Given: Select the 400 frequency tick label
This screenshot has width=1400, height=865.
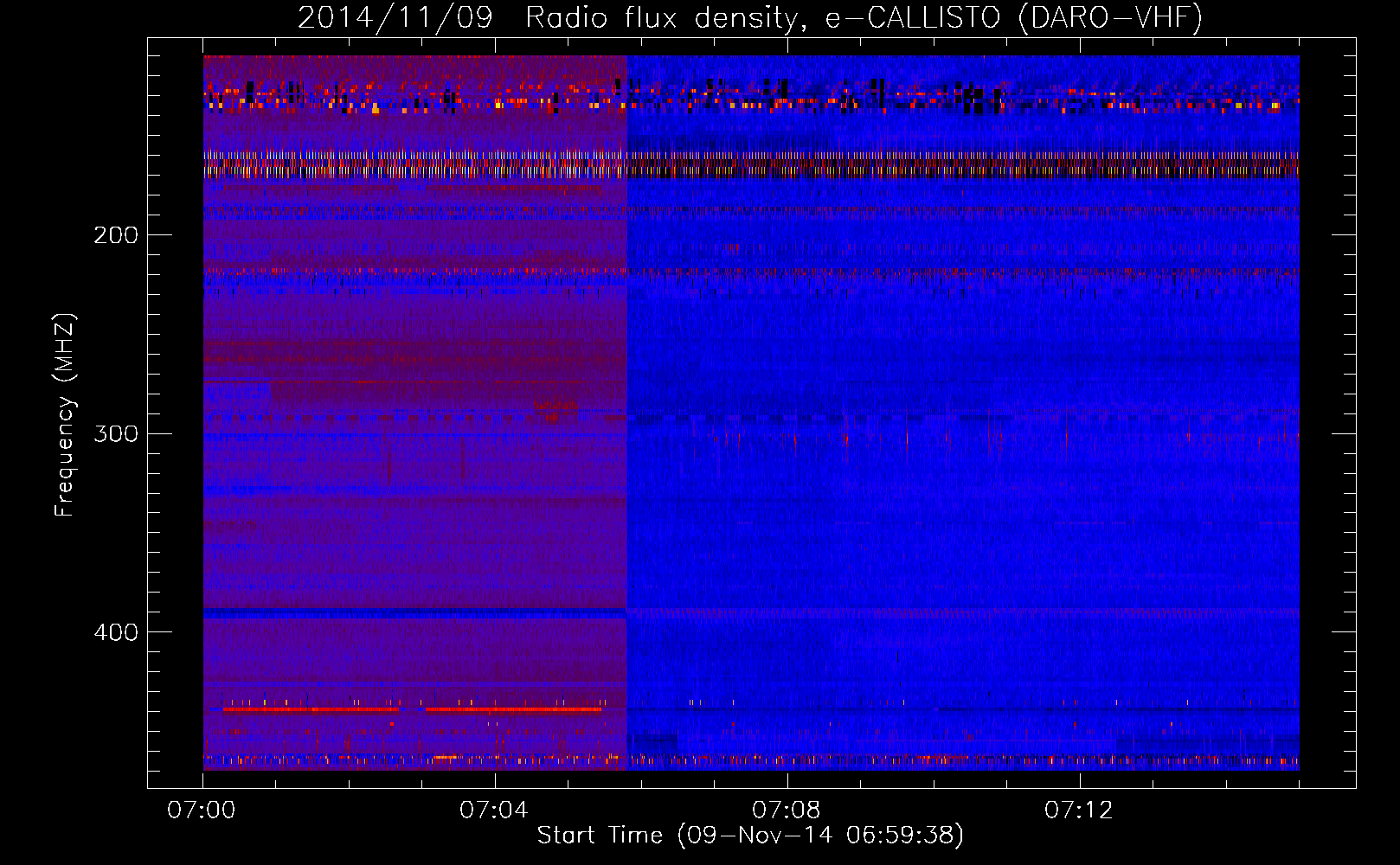Looking at the screenshot, I should 116,632.
